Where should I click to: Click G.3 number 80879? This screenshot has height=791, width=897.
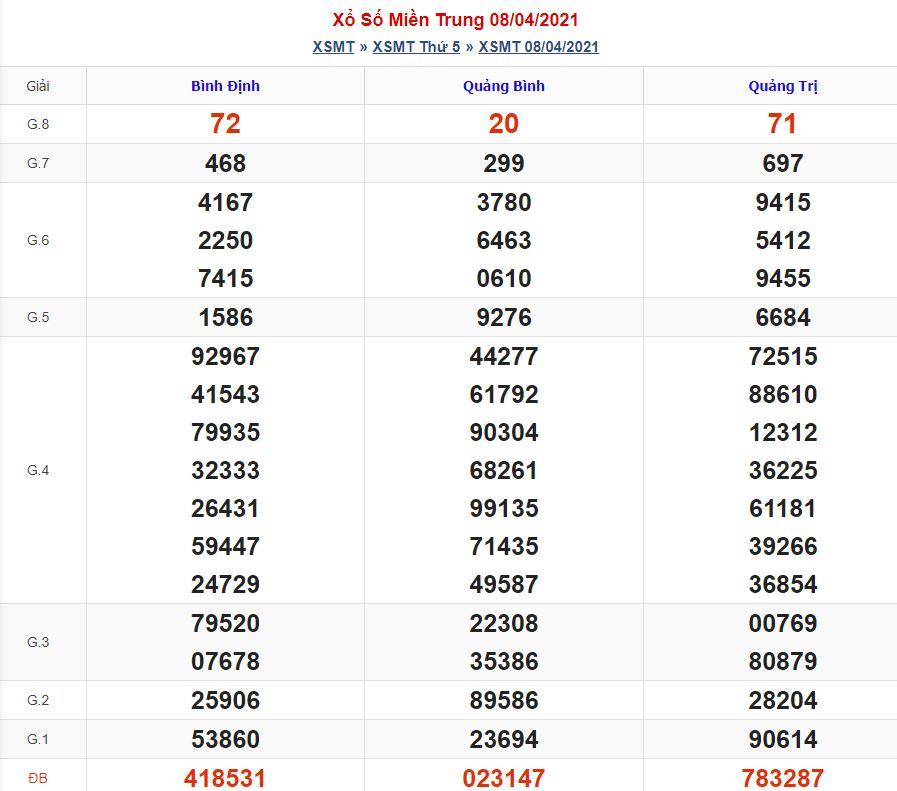pos(783,662)
